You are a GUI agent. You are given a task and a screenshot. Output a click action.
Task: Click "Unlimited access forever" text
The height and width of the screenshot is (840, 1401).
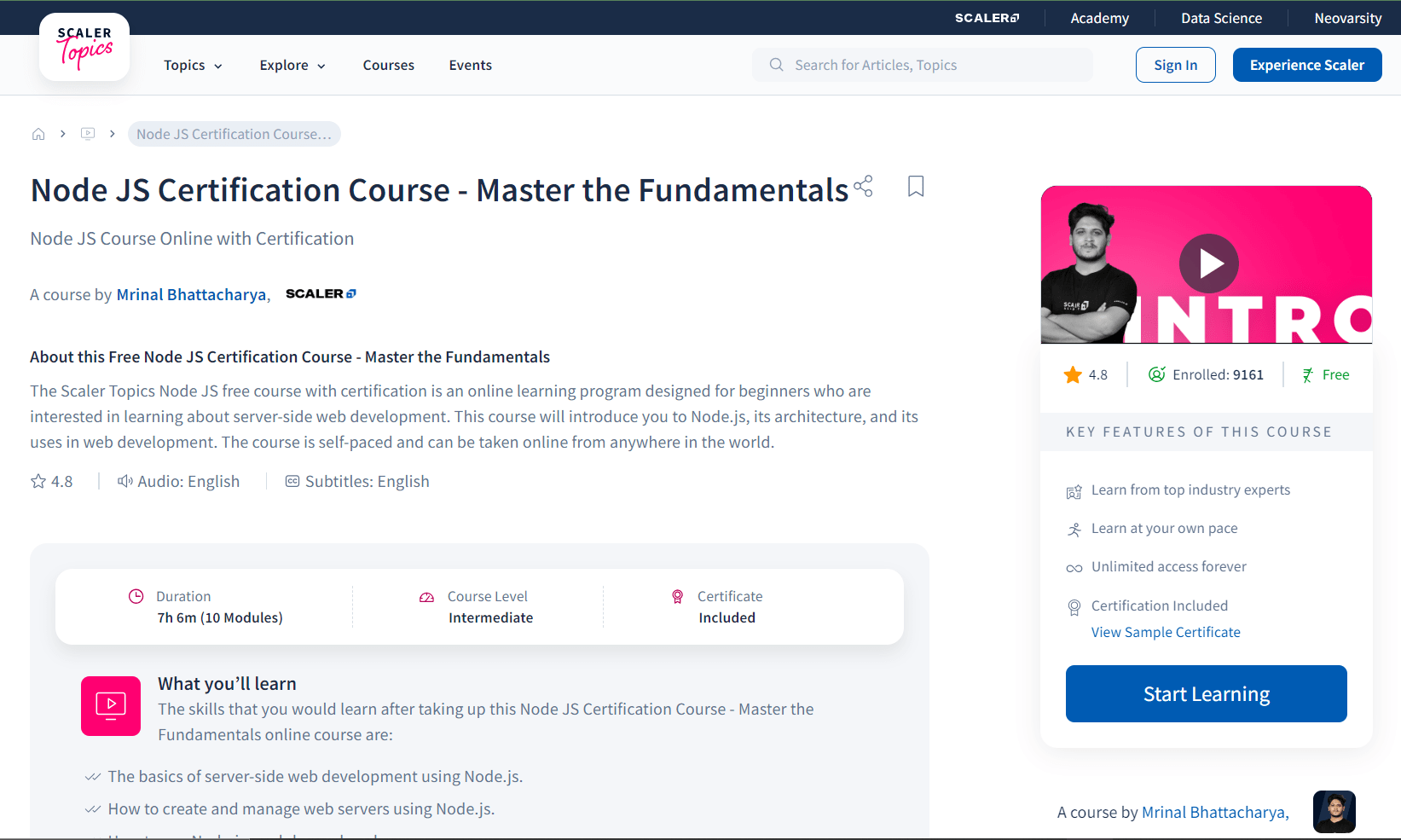[x=1168, y=566]
